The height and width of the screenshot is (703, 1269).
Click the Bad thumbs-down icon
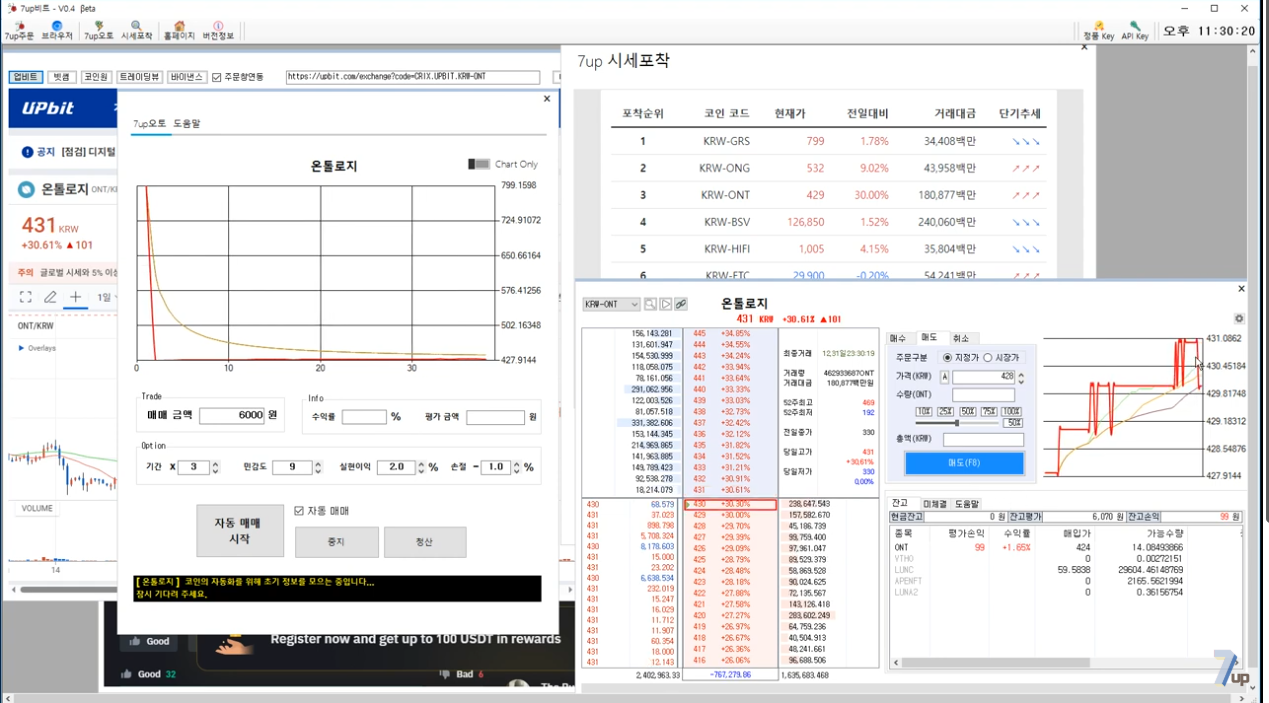click(444, 674)
